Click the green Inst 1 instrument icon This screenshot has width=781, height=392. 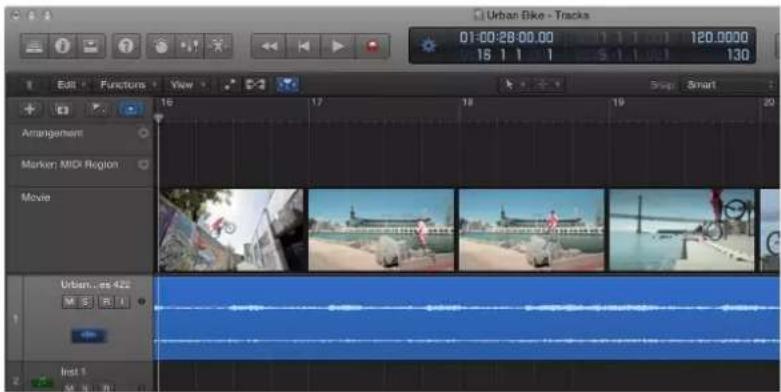click(42, 383)
